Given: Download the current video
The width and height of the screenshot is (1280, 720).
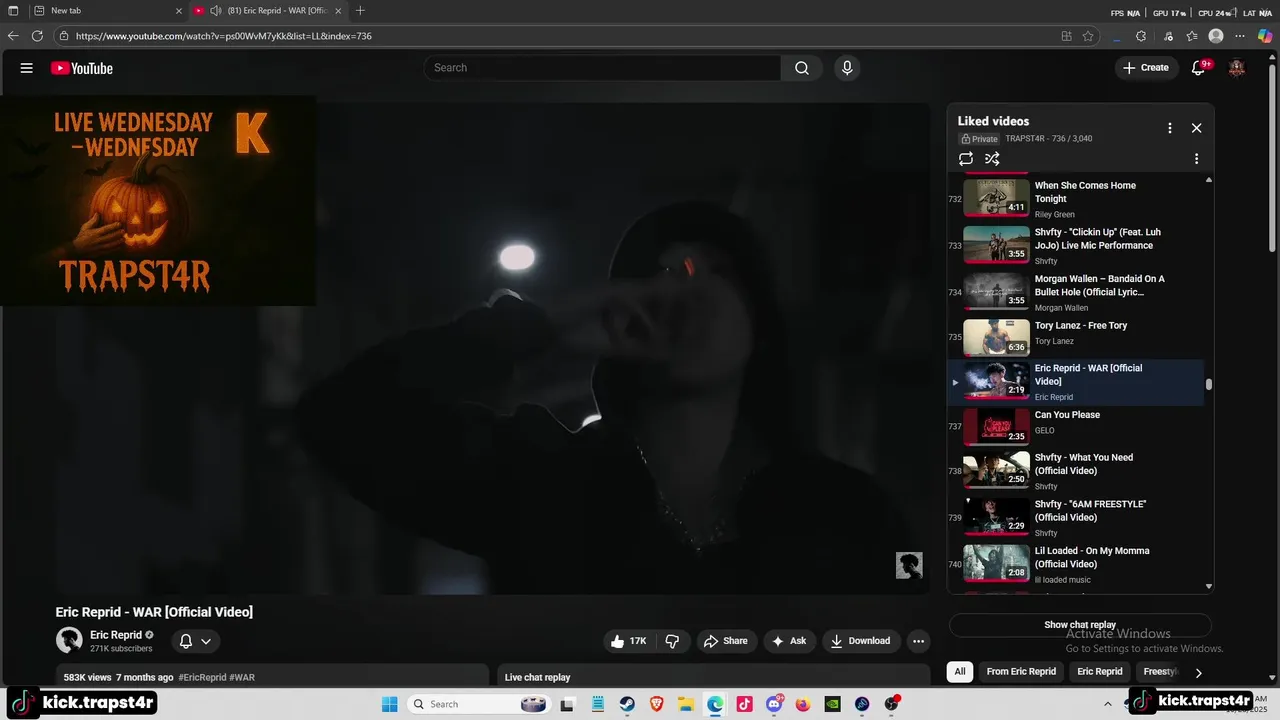Looking at the screenshot, I should coord(860,641).
